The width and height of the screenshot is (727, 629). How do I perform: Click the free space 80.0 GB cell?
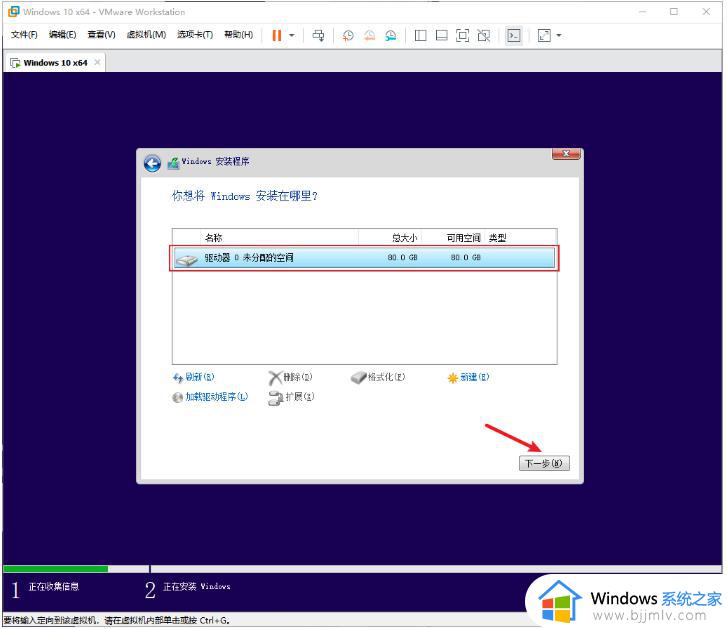(x=466, y=257)
